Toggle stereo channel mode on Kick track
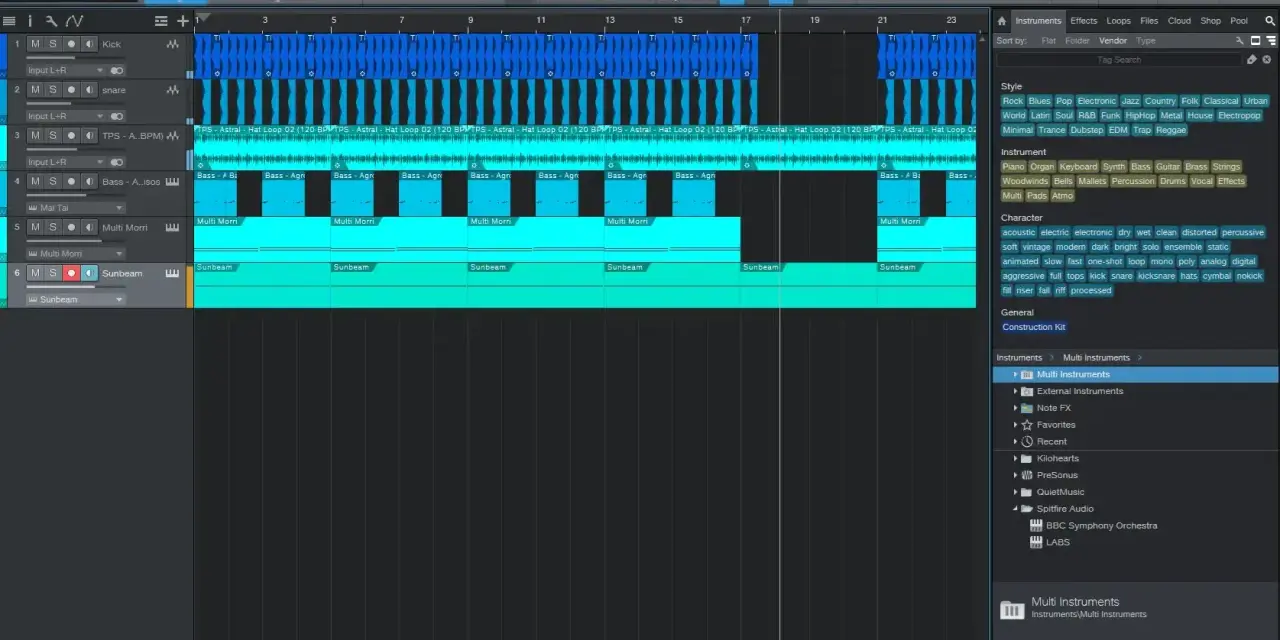Image resolution: width=1280 pixels, height=640 pixels. (x=117, y=70)
